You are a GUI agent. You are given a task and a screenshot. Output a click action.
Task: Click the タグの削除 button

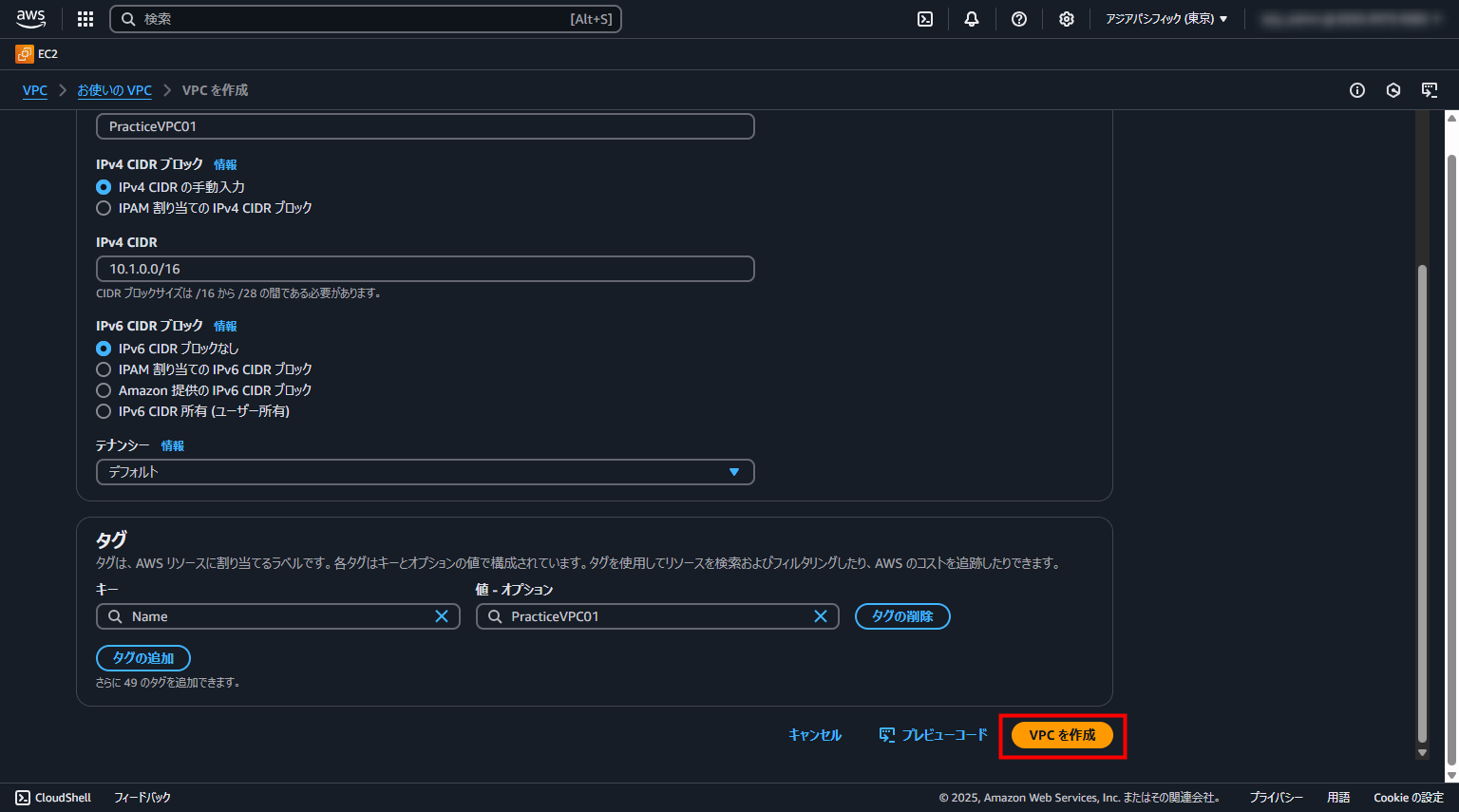[902, 616]
